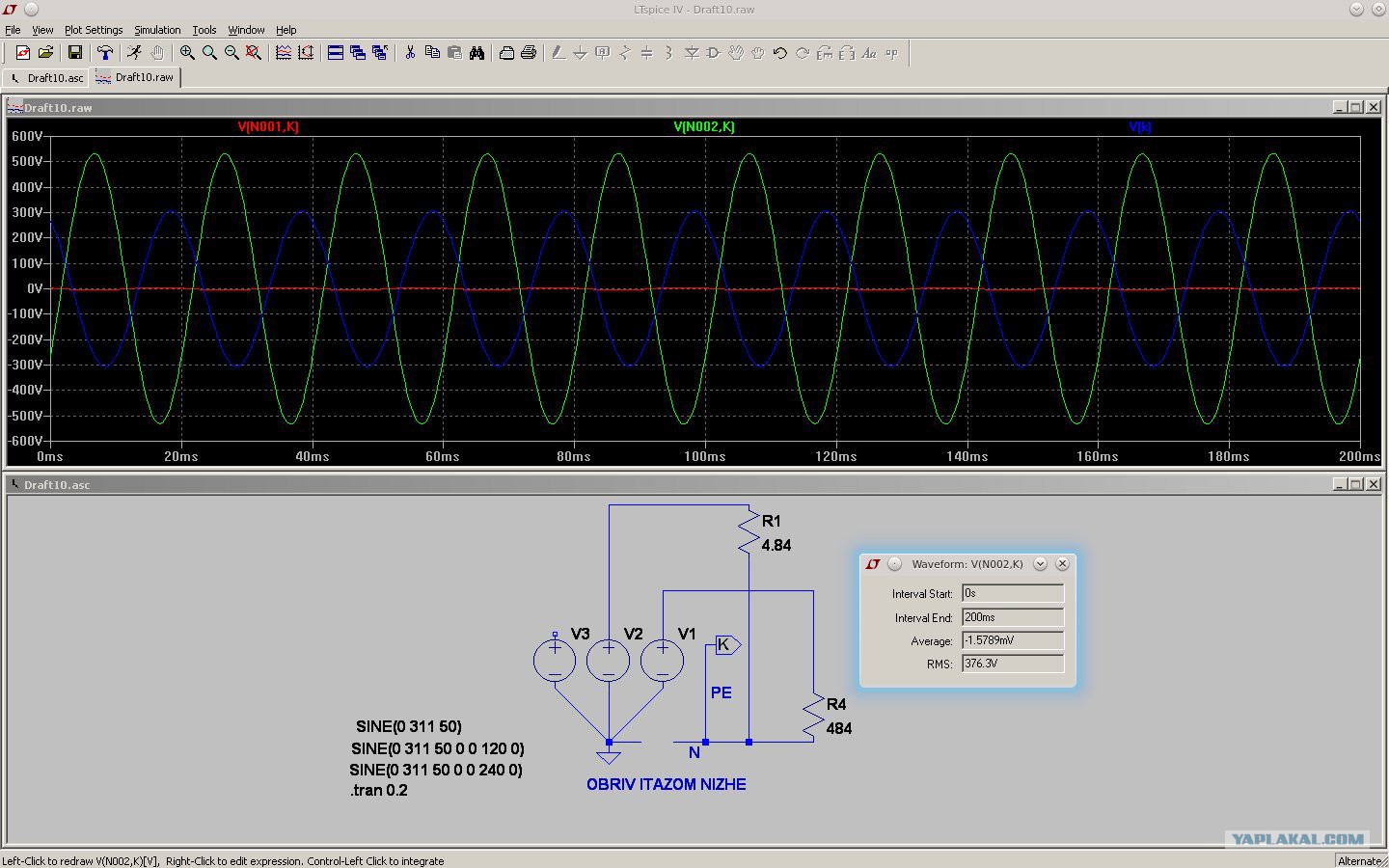Click the V1 voltage source symbol

tap(663, 660)
